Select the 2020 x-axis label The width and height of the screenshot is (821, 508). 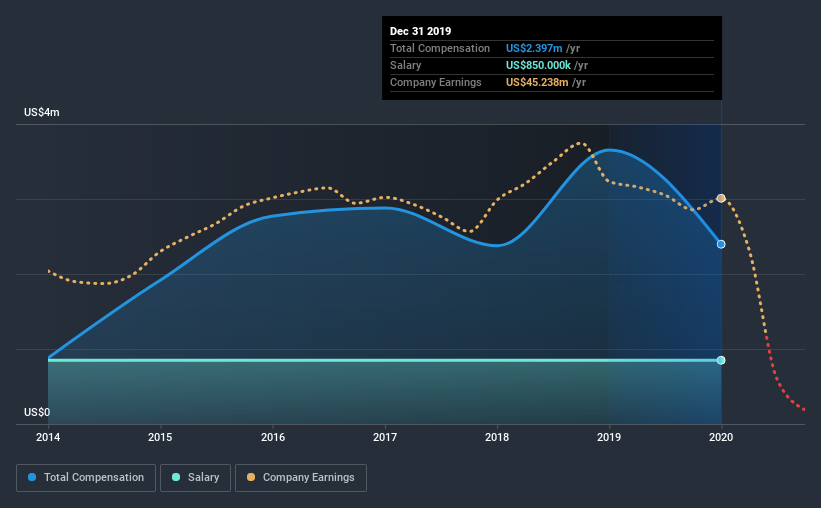coord(721,437)
